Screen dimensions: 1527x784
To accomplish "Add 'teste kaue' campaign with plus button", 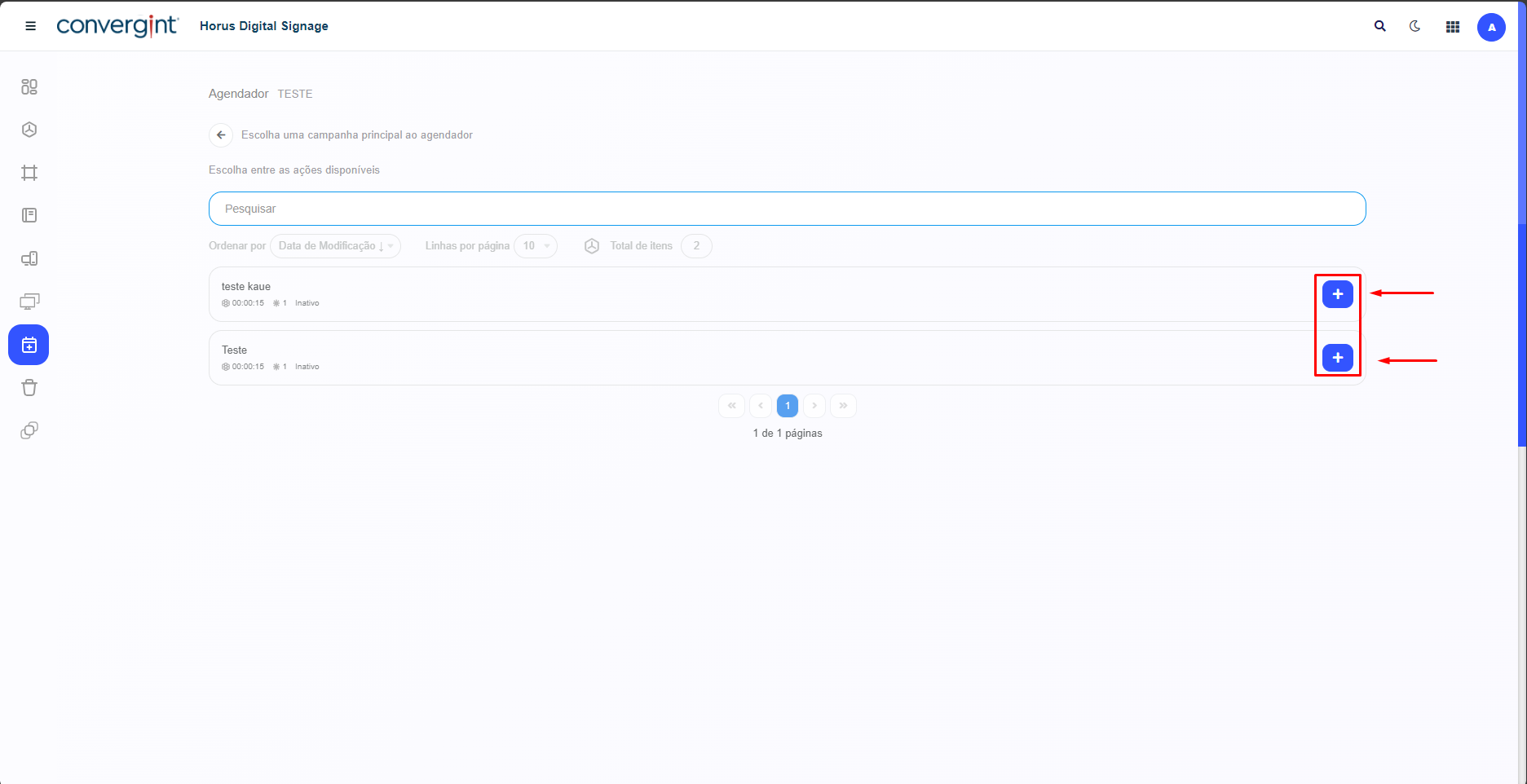I will (1337, 294).
